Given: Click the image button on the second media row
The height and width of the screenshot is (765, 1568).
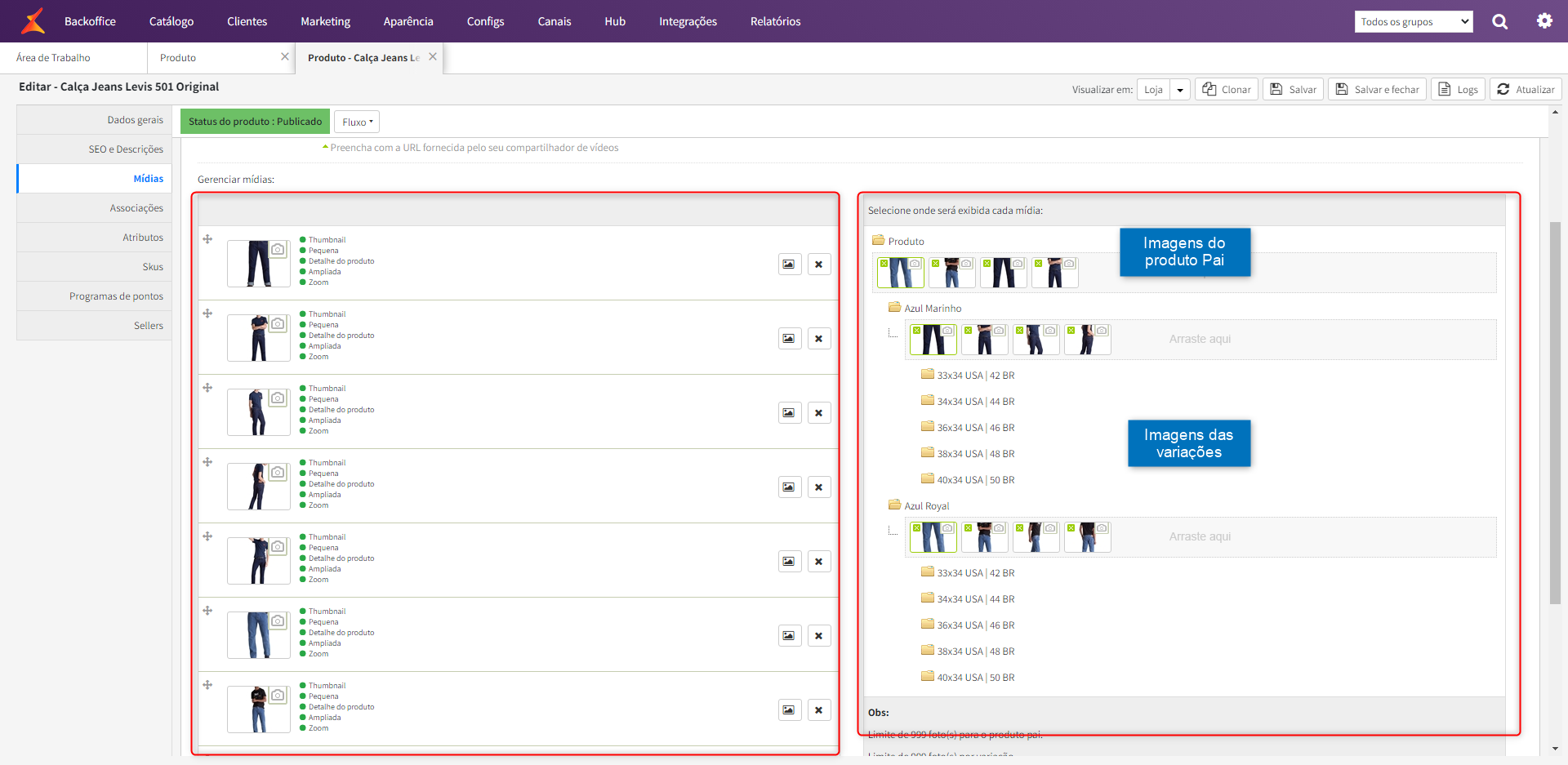Looking at the screenshot, I should (789, 339).
